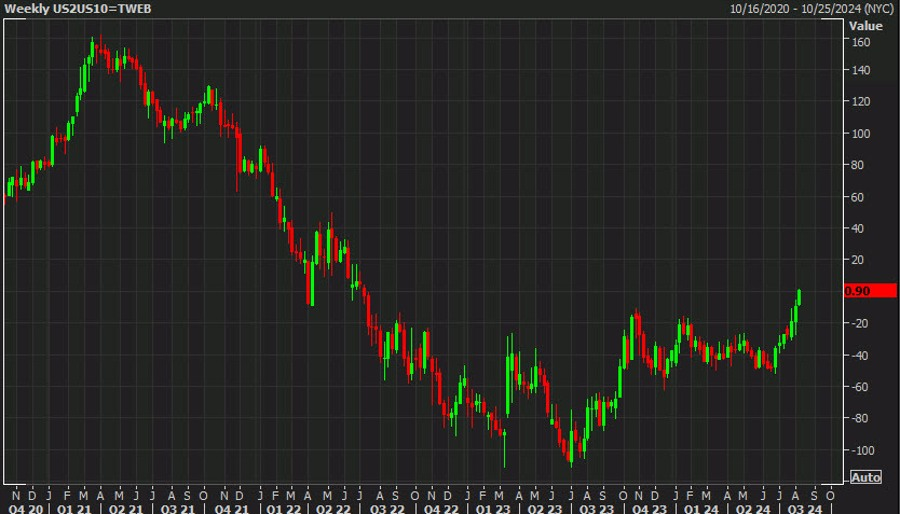Click the 10/16/2020 - 10/25/2024 date range

[812, 9]
